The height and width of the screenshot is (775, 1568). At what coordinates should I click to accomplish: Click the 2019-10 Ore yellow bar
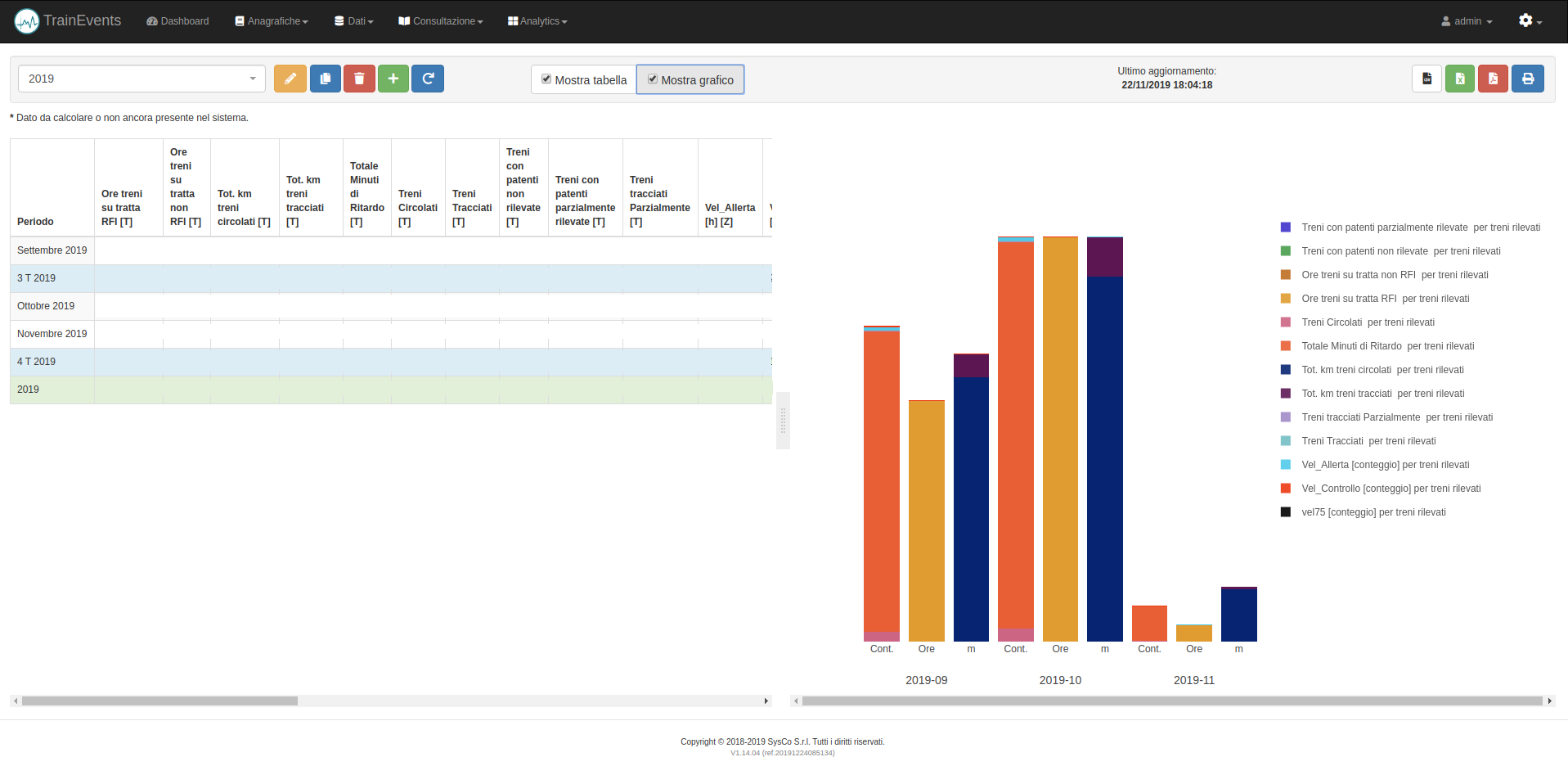click(1060, 439)
